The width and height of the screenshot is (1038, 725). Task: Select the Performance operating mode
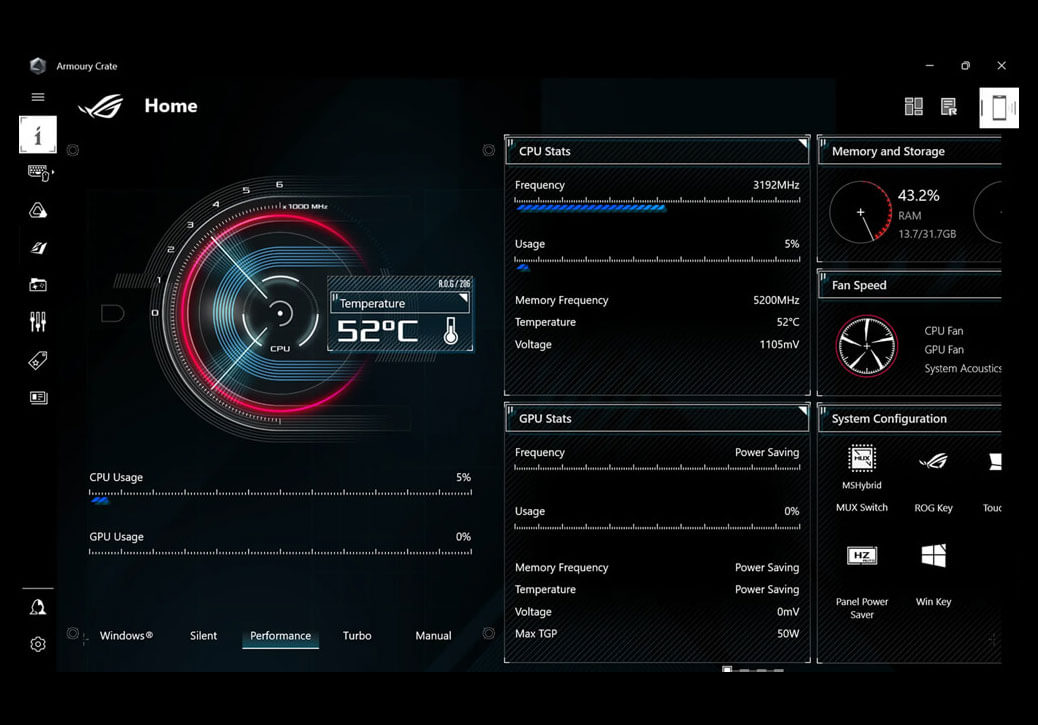tap(280, 636)
